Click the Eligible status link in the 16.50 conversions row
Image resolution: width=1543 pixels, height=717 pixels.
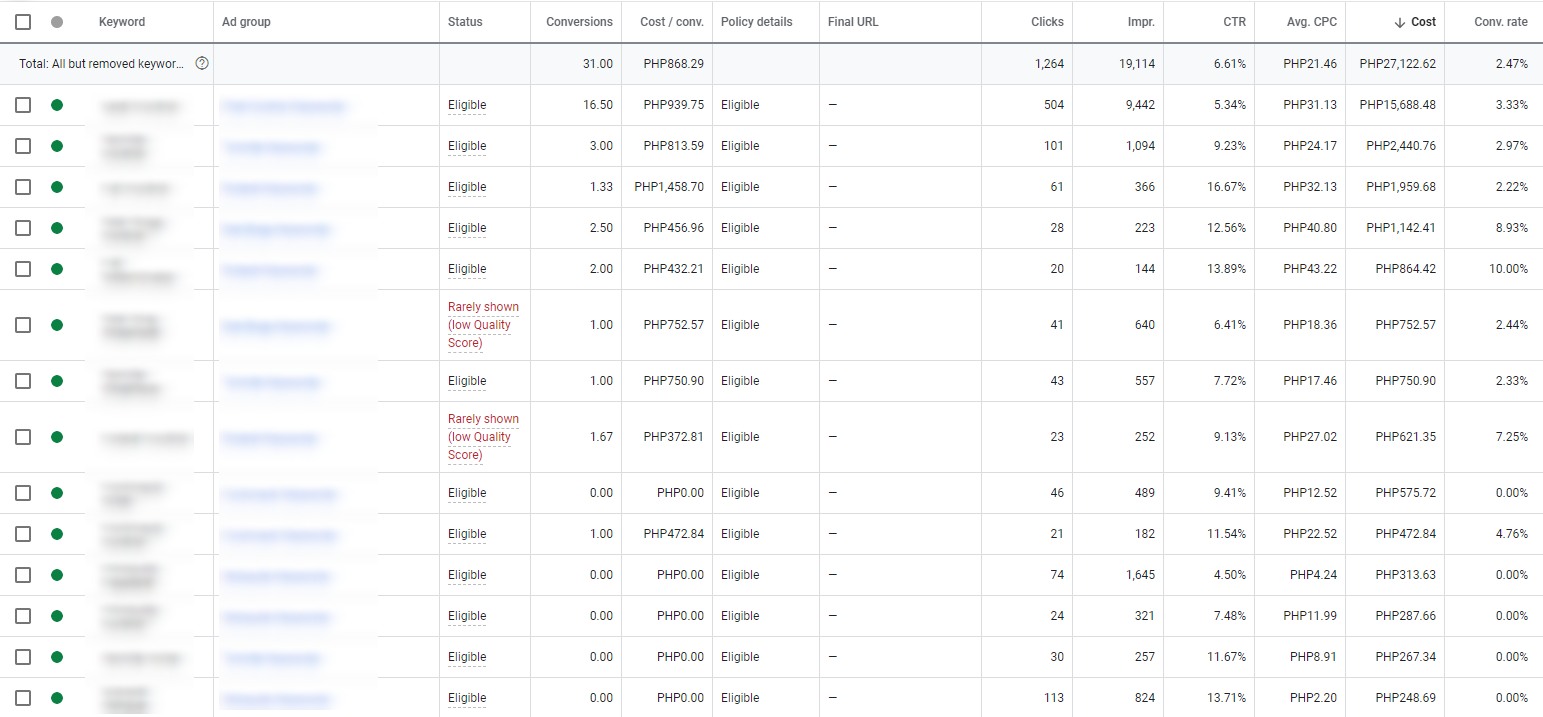click(x=467, y=105)
